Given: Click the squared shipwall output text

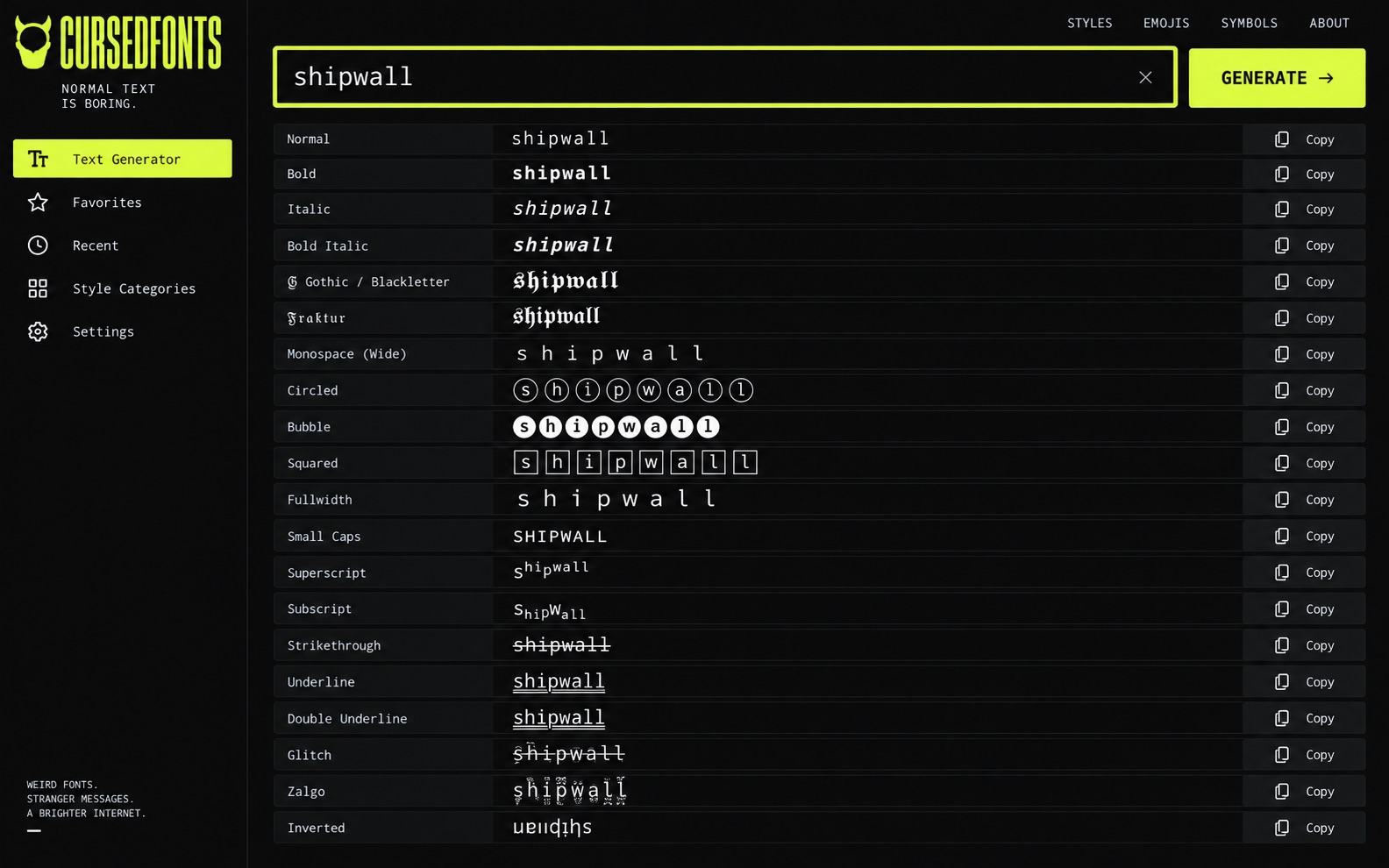Looking at the screenshot, I should [x=635, y=462].
